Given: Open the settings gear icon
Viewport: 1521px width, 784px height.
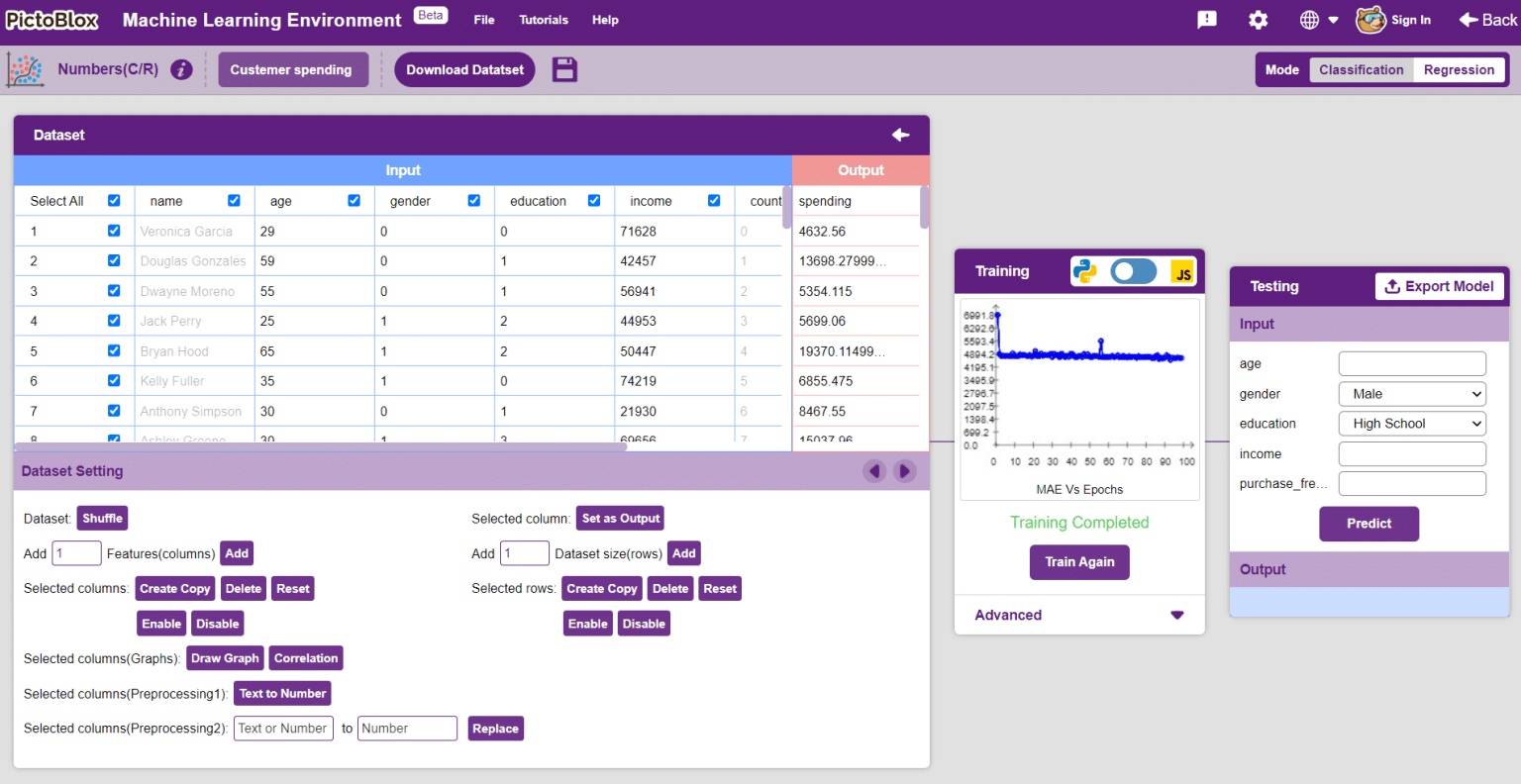Looking at the screenshot, I should point(1258,20).
